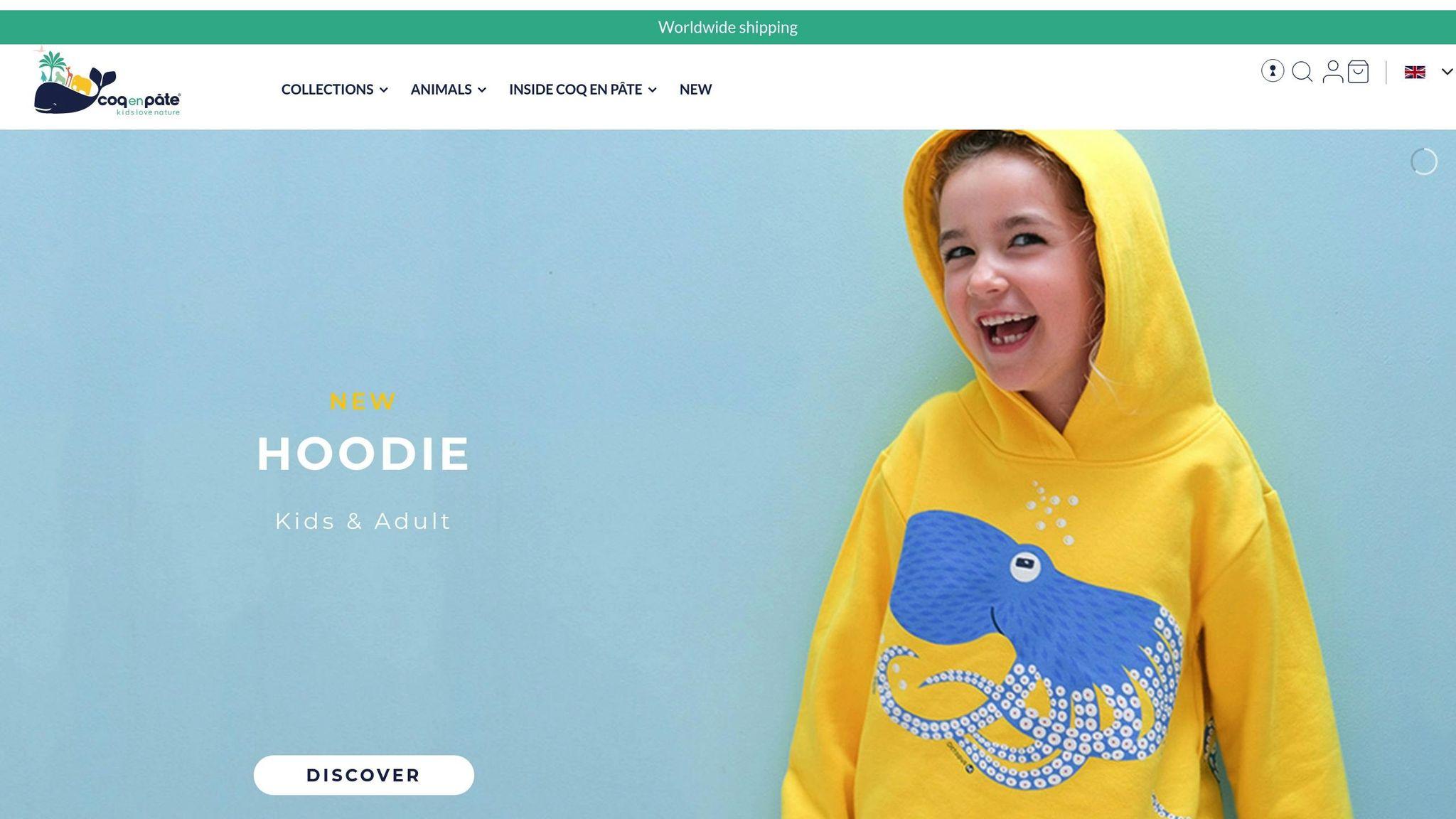Open the COLLECTIONS menu
1456x819 pixels.
327,90
